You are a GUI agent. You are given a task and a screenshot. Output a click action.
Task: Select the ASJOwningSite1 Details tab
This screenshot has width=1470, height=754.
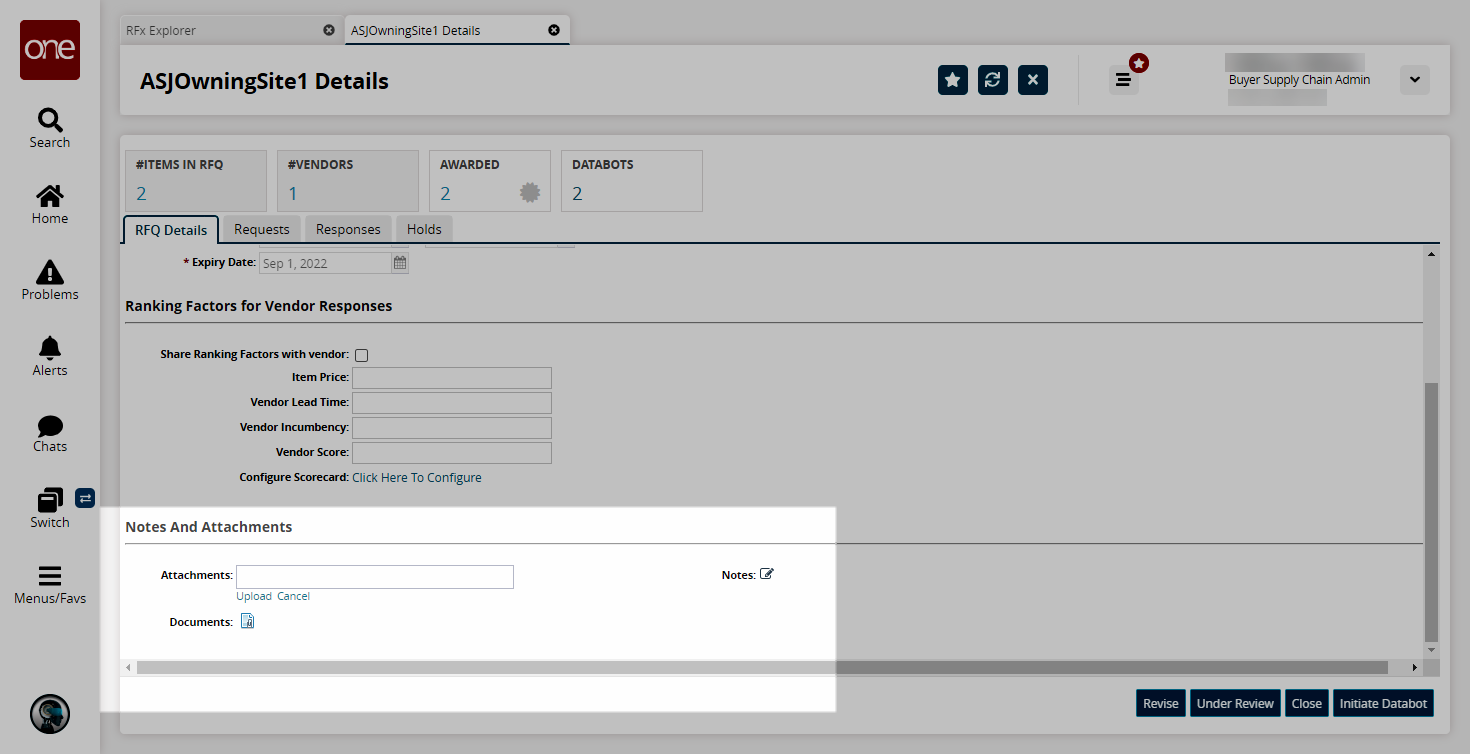(x=416, y=30)
